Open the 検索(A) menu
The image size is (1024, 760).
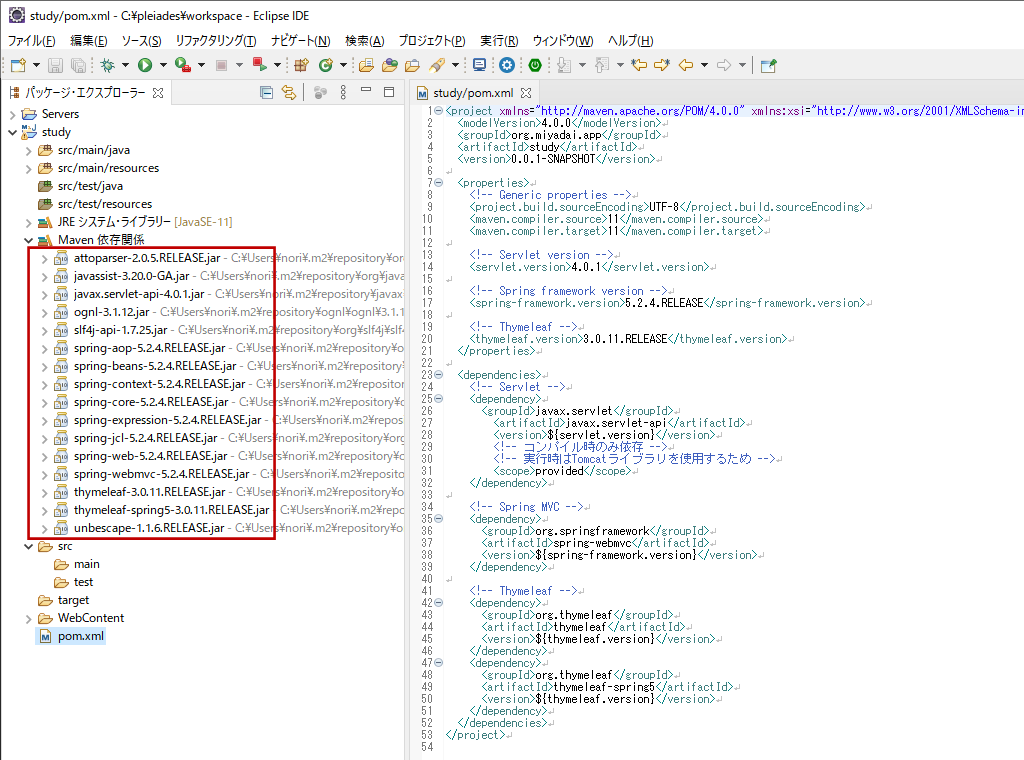pyautogui.click(x=364, y=41)
